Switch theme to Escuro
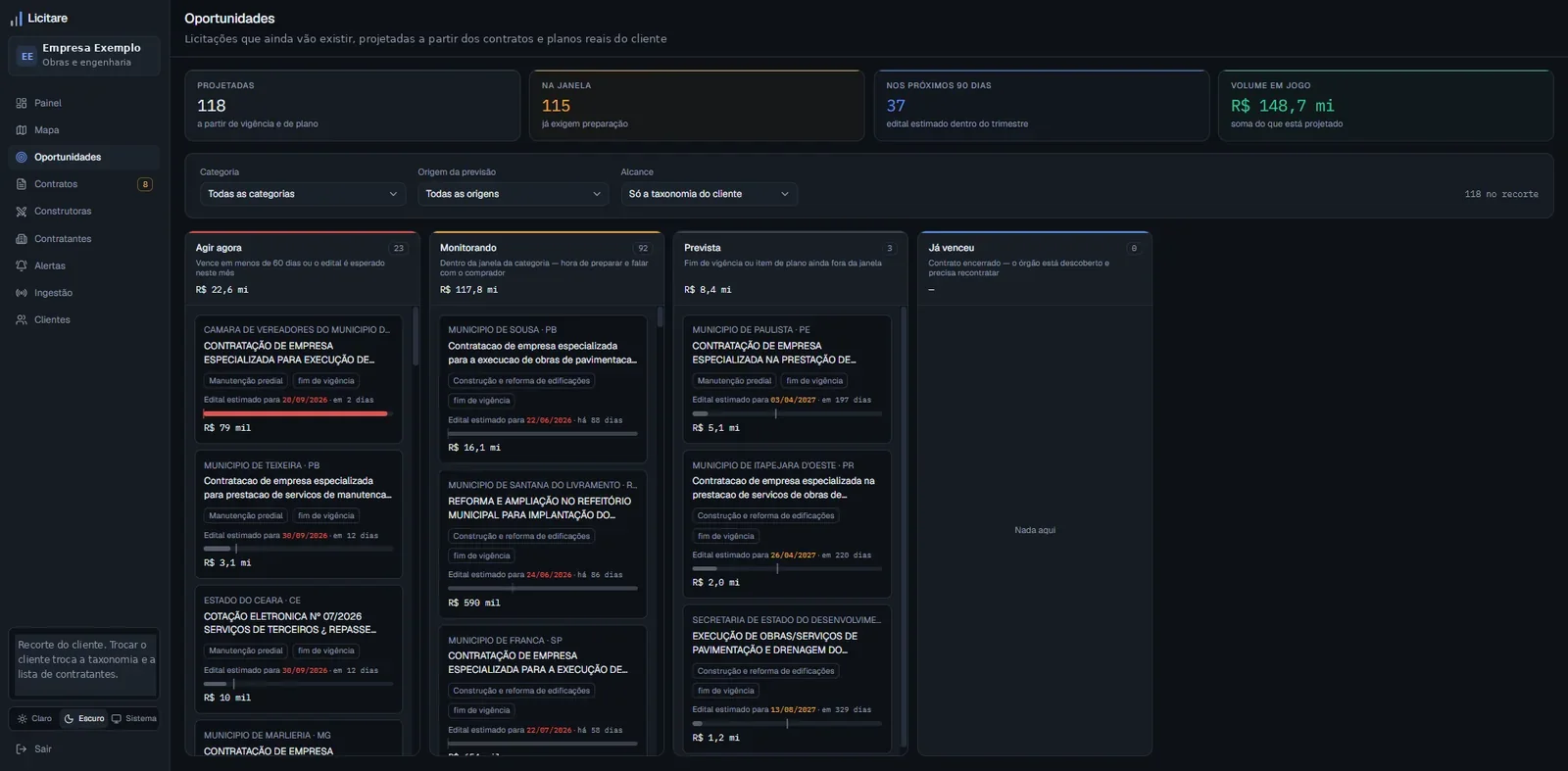The height and width of the screenshot is (771, 1568). coord(83,718)
